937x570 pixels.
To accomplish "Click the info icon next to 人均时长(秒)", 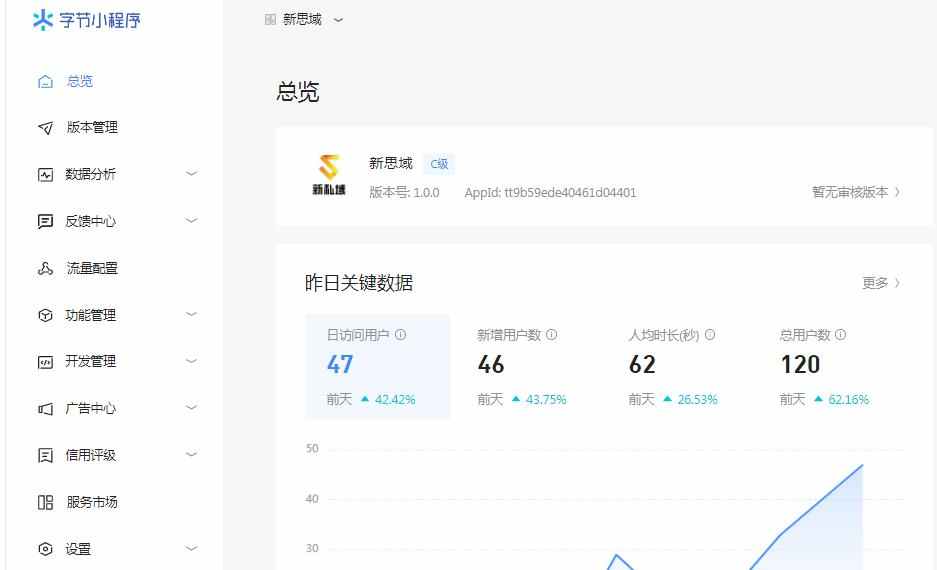I will point(710,335).
